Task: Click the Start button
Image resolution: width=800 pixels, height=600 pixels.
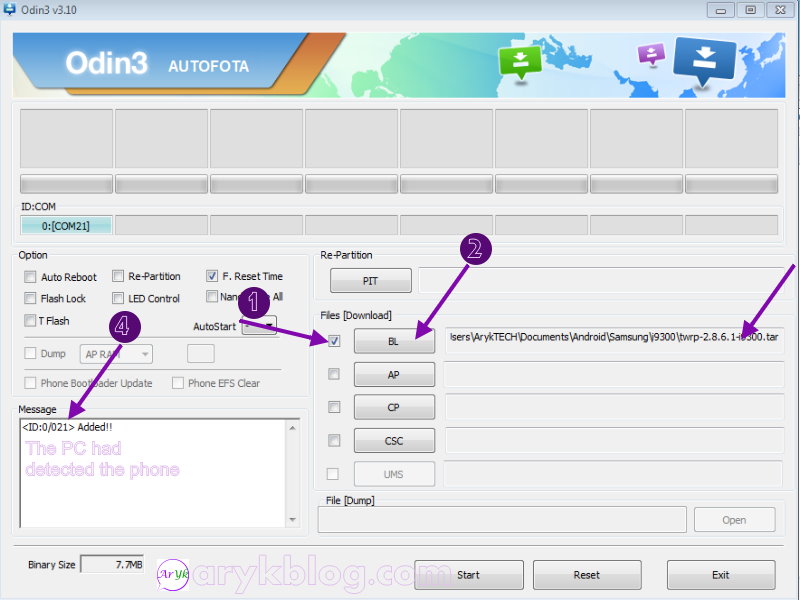Action: pos(468,574)
